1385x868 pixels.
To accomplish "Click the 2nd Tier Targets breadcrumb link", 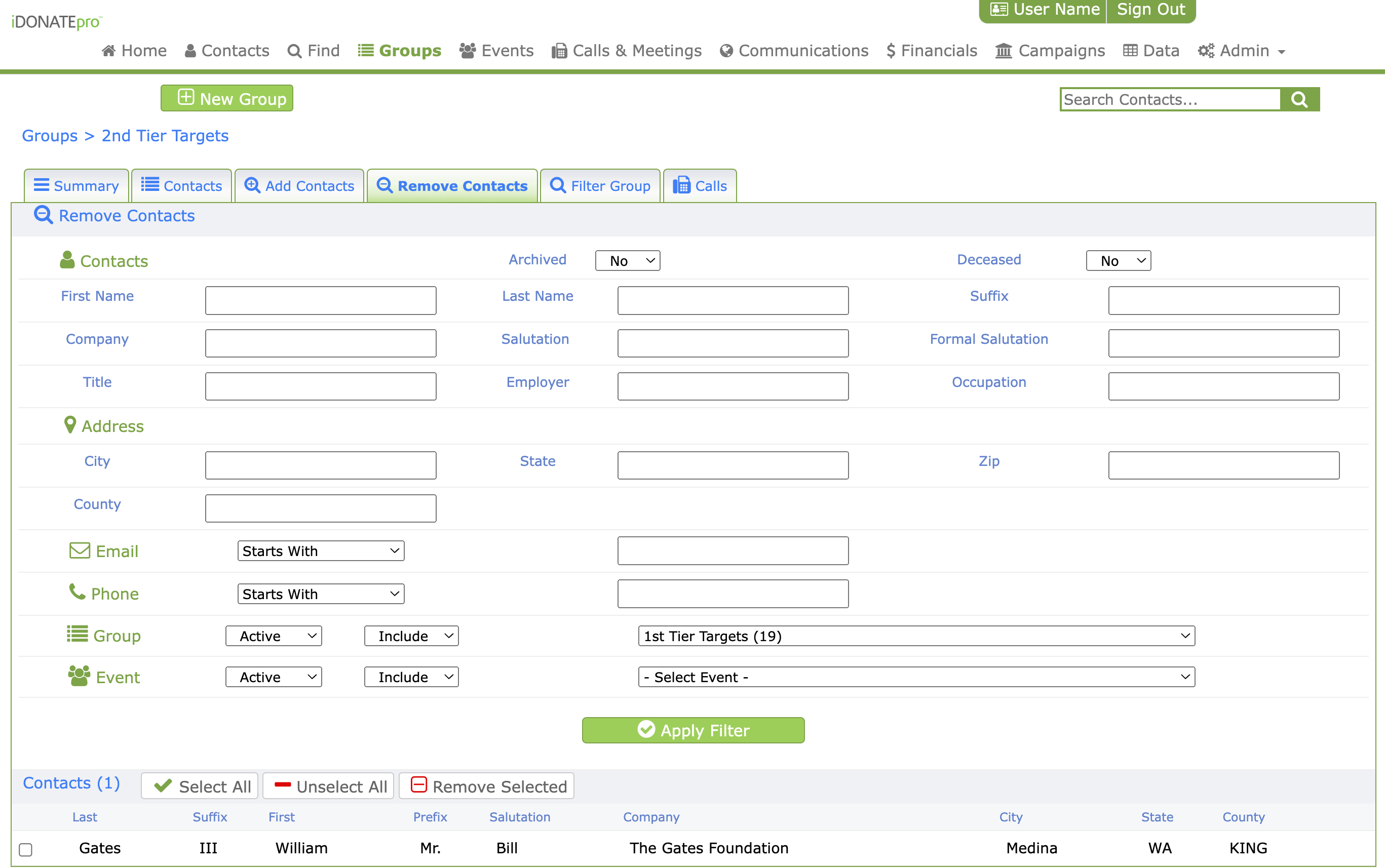I will tap(165, 136).
